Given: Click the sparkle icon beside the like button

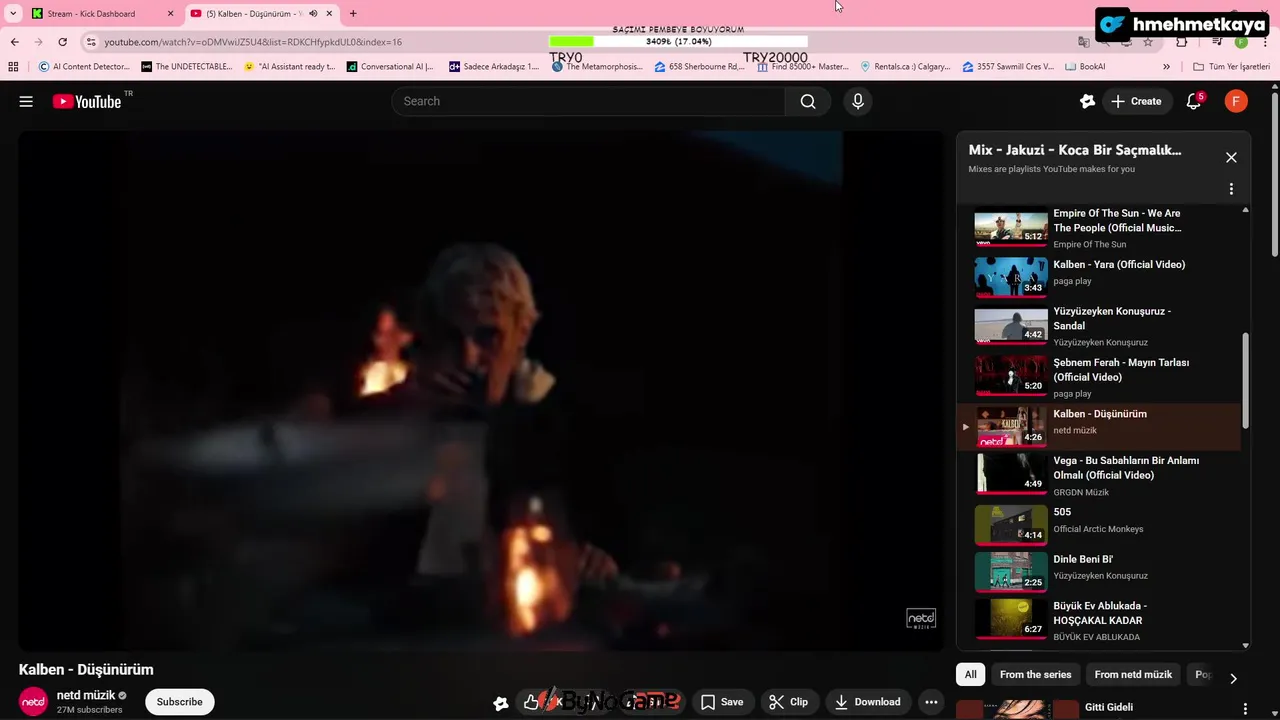Looking at the screenshot, I should (x=501, y=703).
